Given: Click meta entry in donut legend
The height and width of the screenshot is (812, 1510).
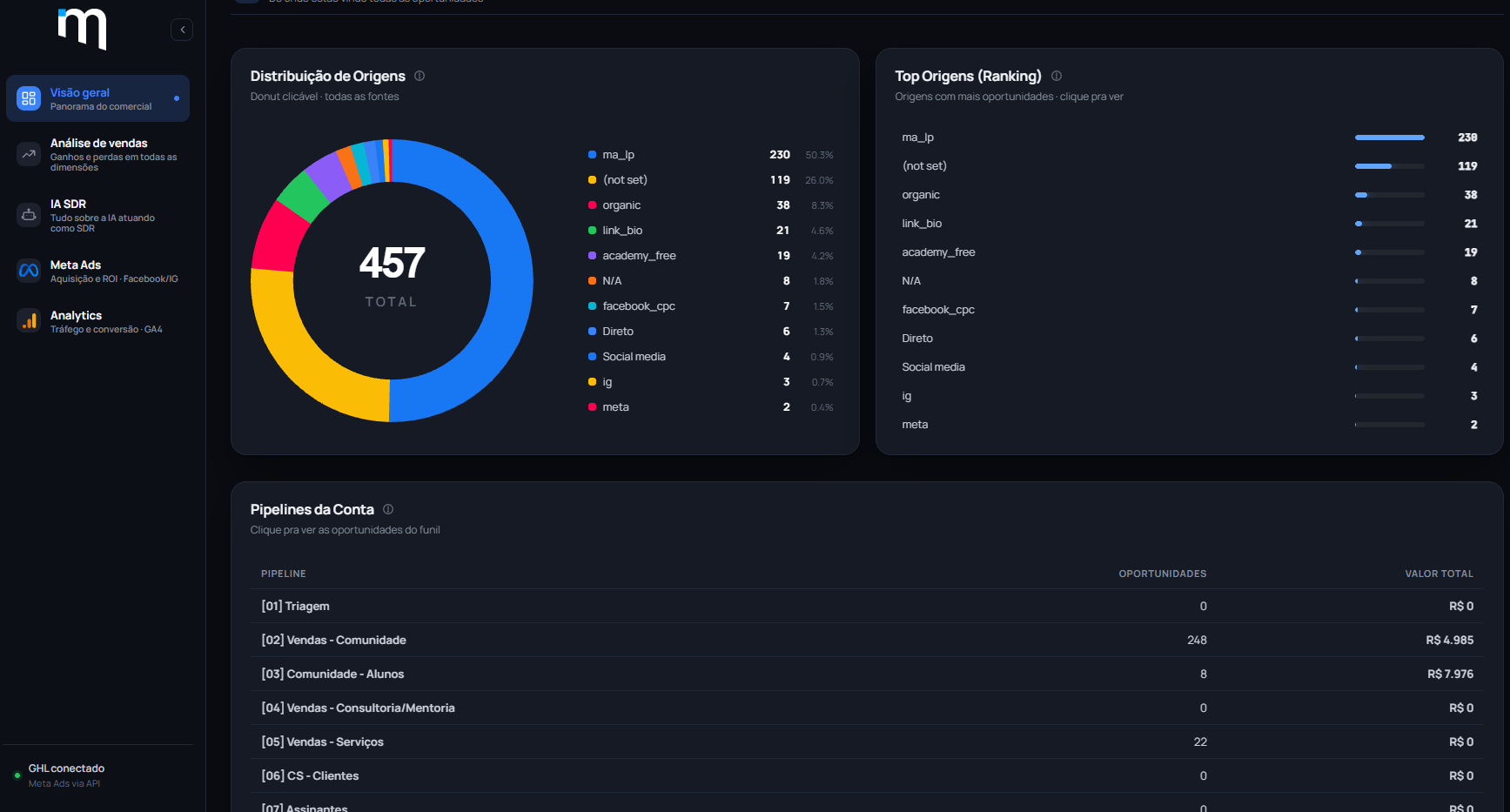Looking at the screenshot, I should pos(711,407).
